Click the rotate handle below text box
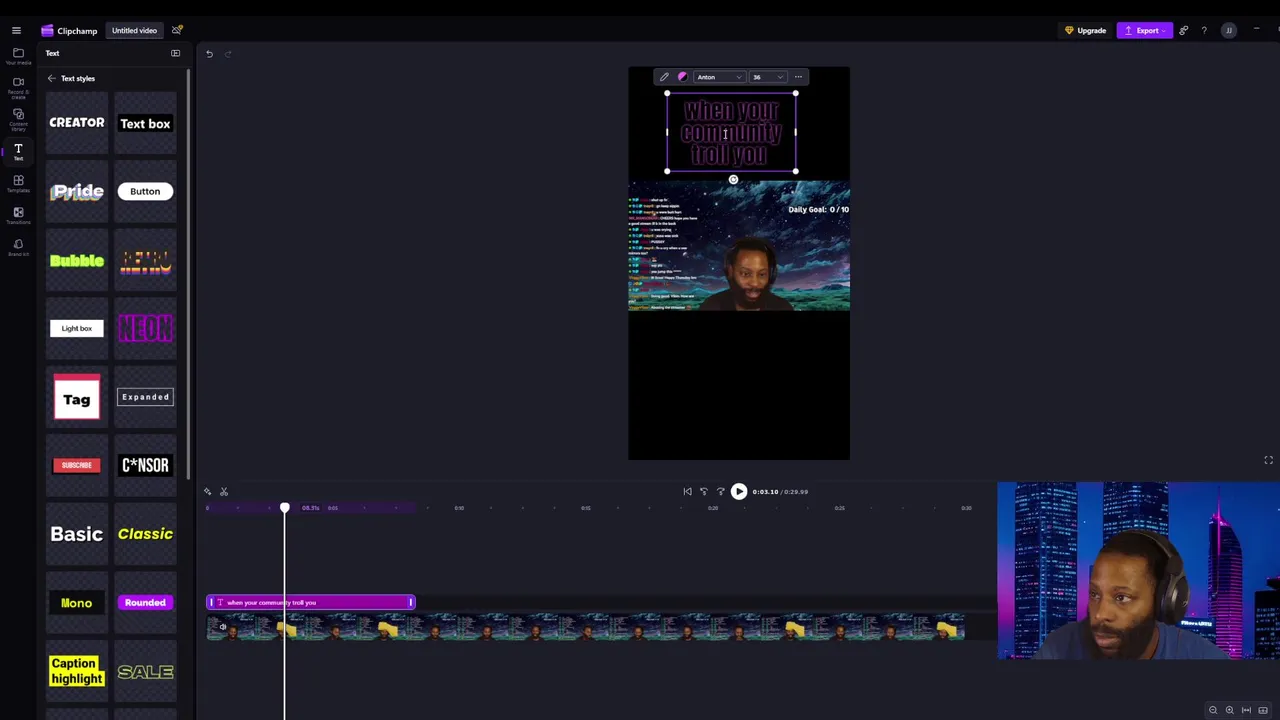The width and height of the screenshot is (1280, 720). (x=733, y=180)
